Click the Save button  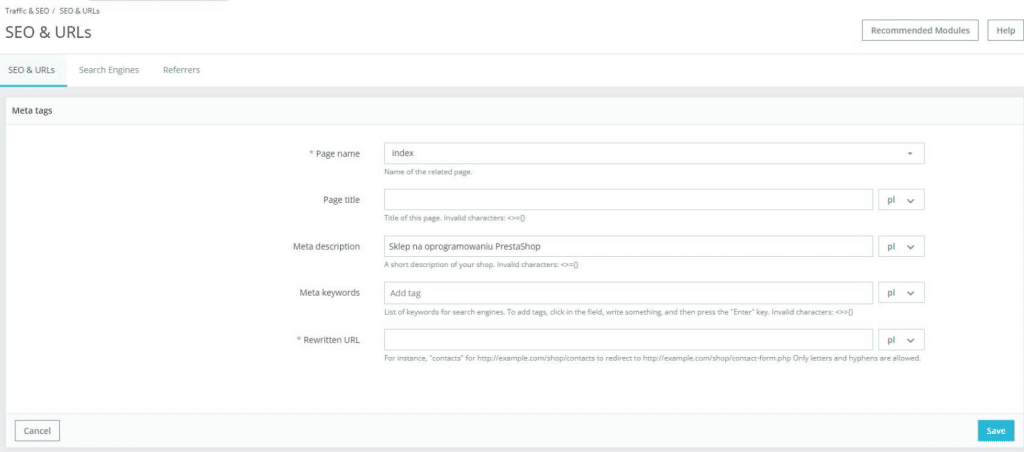(x=995, y=430)
